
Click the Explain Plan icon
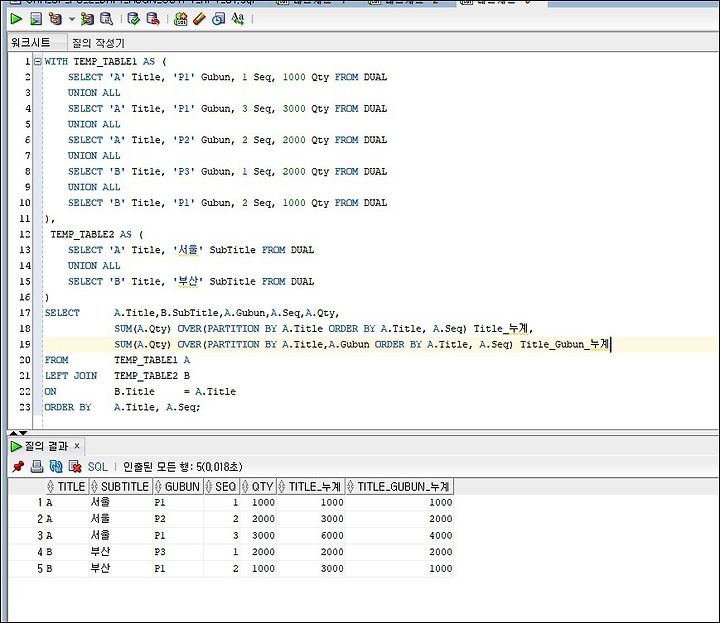56,19
